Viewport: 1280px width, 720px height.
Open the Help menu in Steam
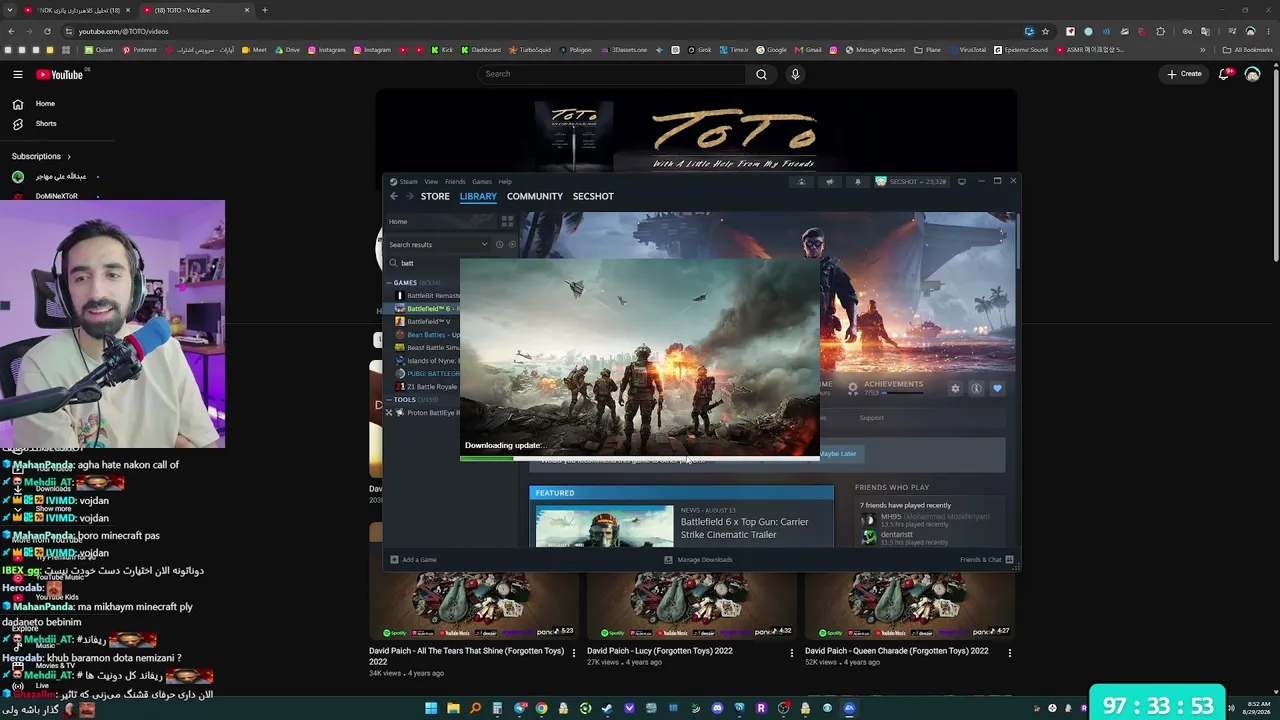(505, 182)
